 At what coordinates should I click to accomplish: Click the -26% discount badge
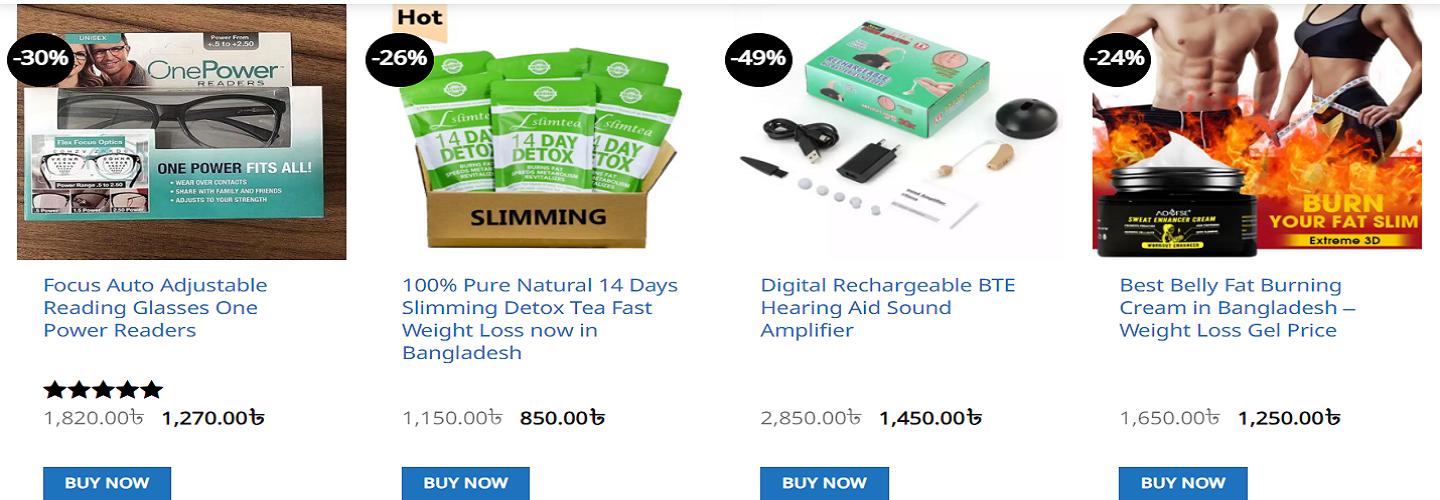pyautogui.click(x=399, y=58)
